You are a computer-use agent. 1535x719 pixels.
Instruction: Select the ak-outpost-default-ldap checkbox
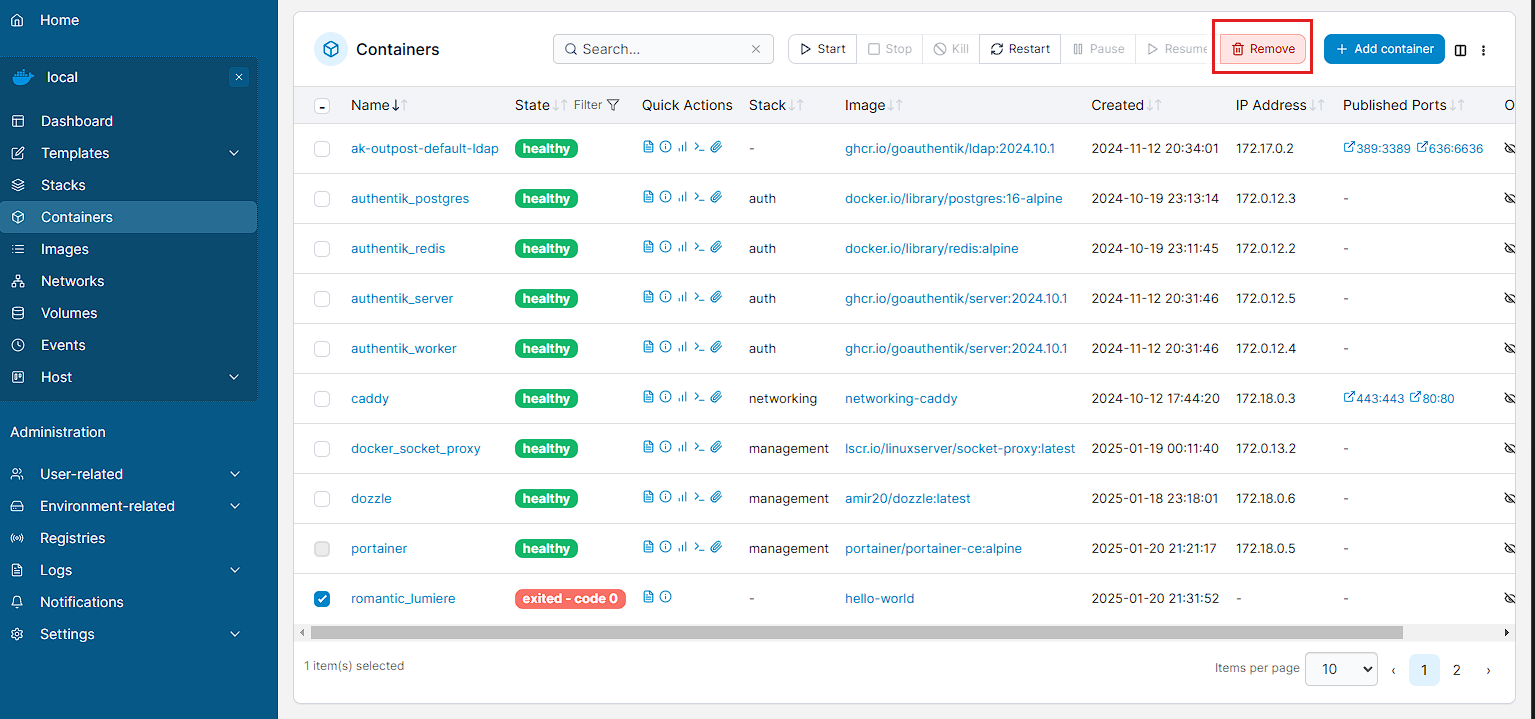tap(322, 149)
